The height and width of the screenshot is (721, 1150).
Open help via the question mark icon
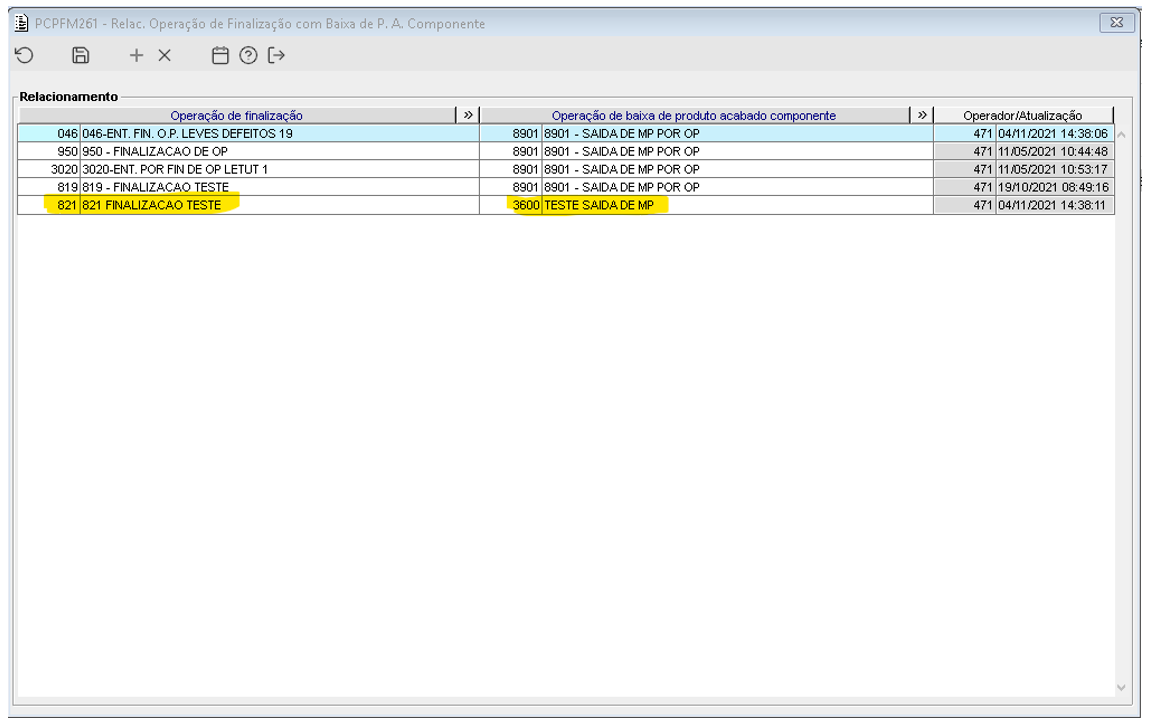point(248,56)
